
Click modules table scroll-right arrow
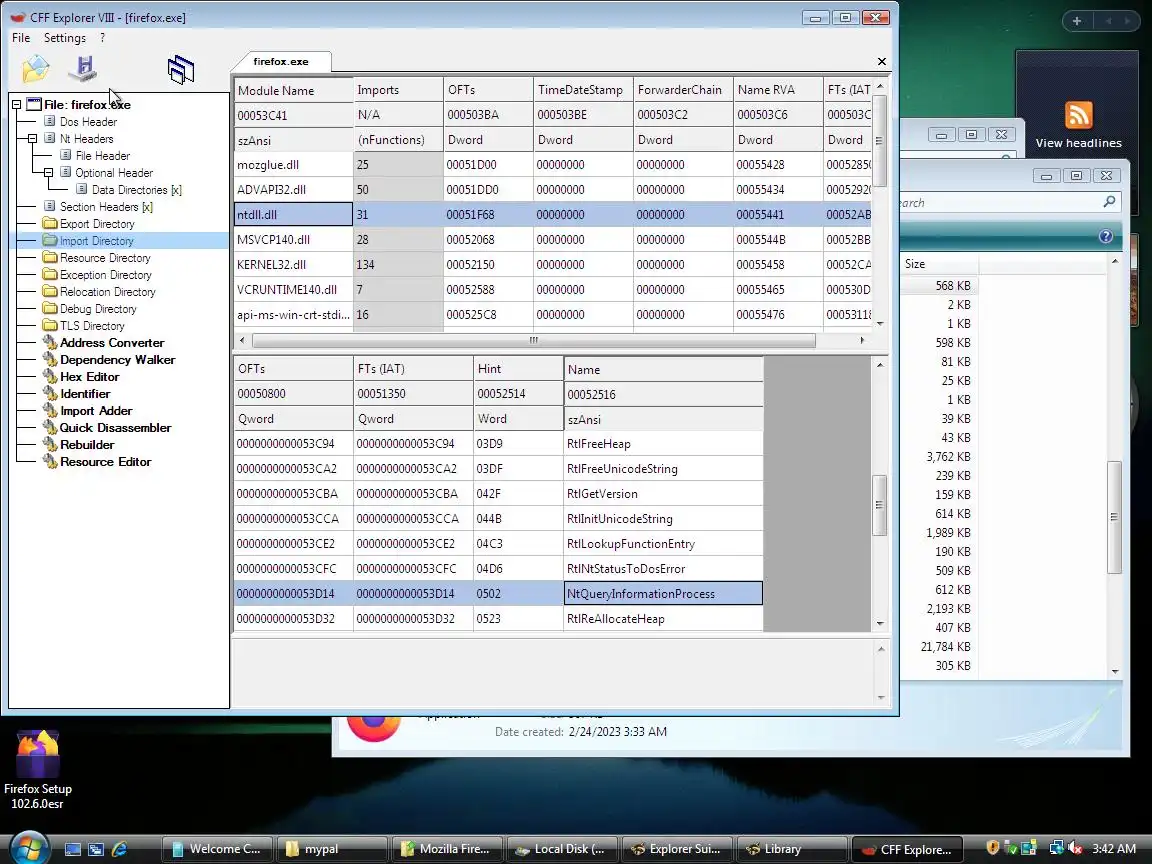[863, 340]
